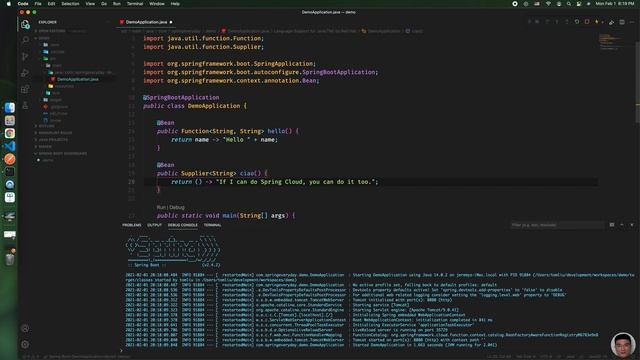Open the Search view in activity bar

pos(25,40)
